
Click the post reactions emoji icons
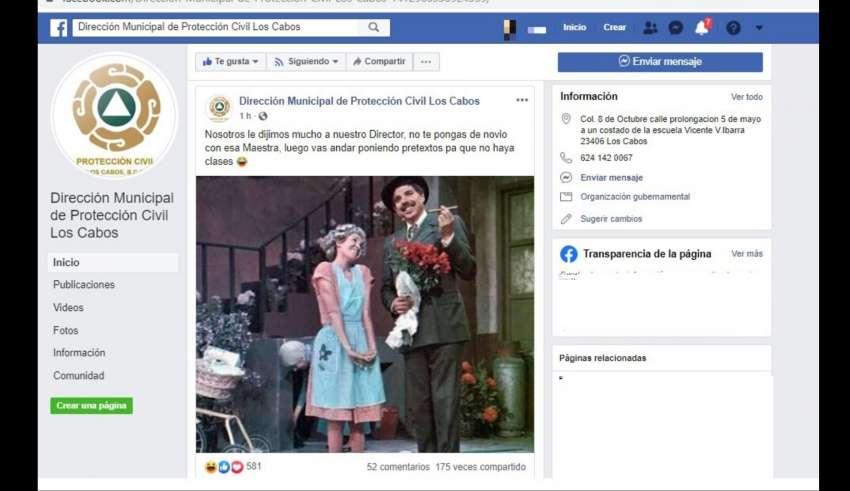click(224, 467)
